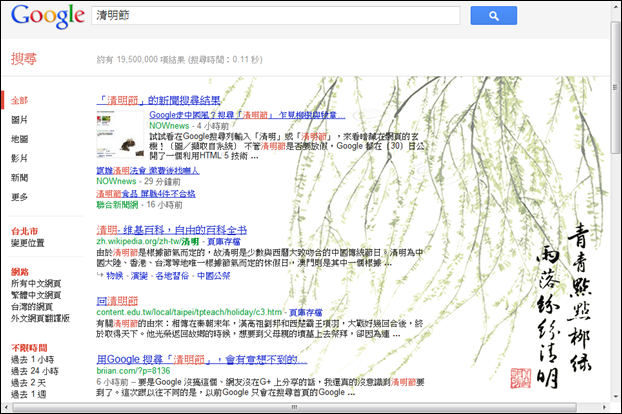Open 清明法會 news link

pyautogui.click(x=148, y=171)
